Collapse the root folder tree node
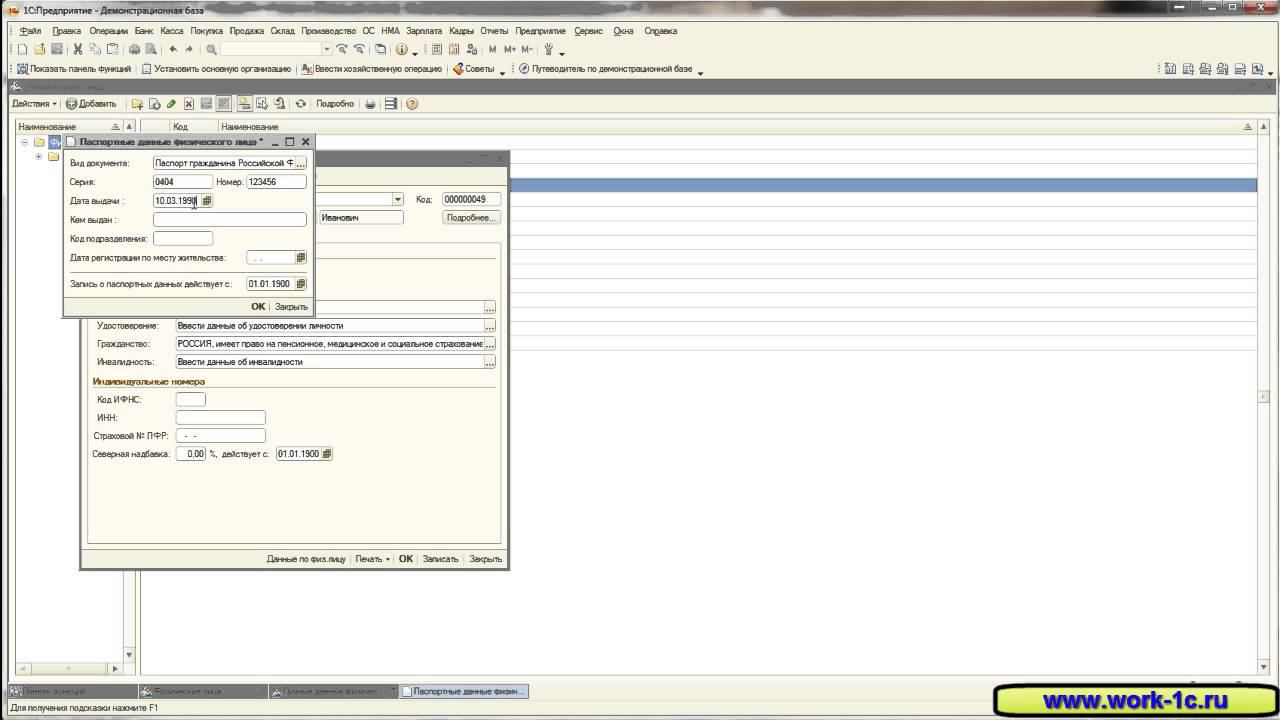Screen dimensions: 1280x720 pyautogui.click(x=25, y=142)
